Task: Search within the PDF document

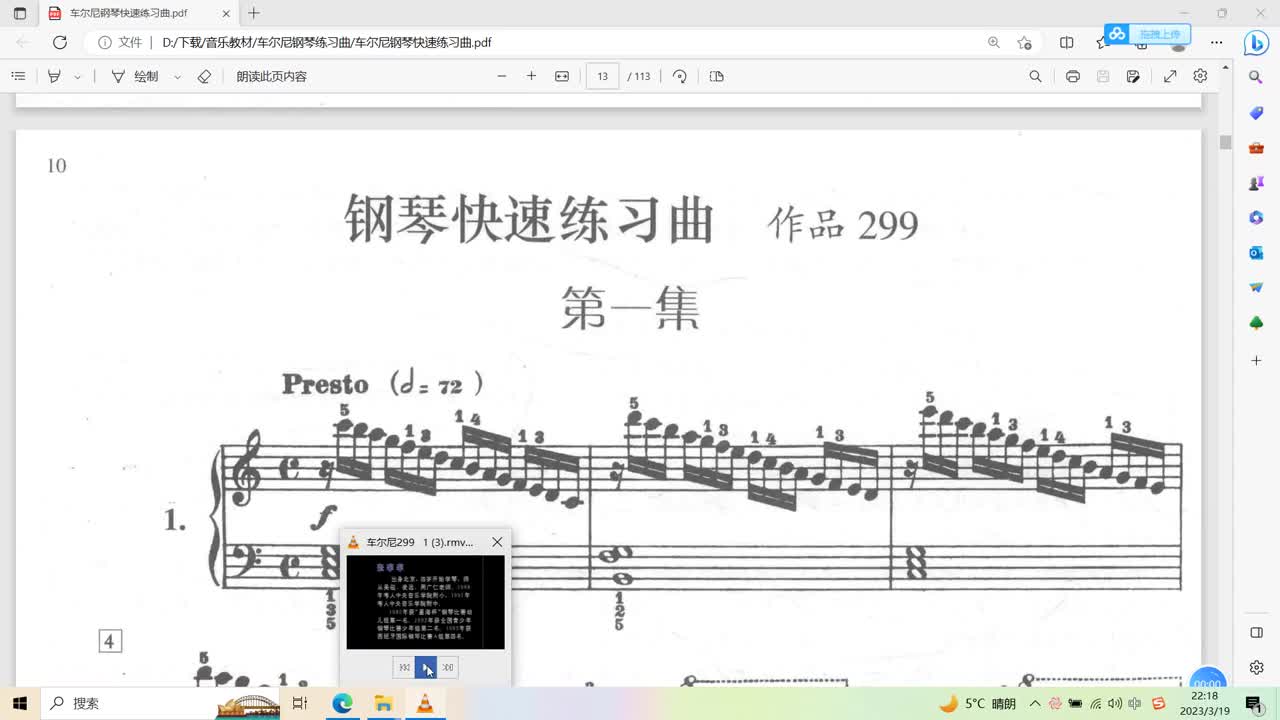Action: click(x=1035, y=76)
